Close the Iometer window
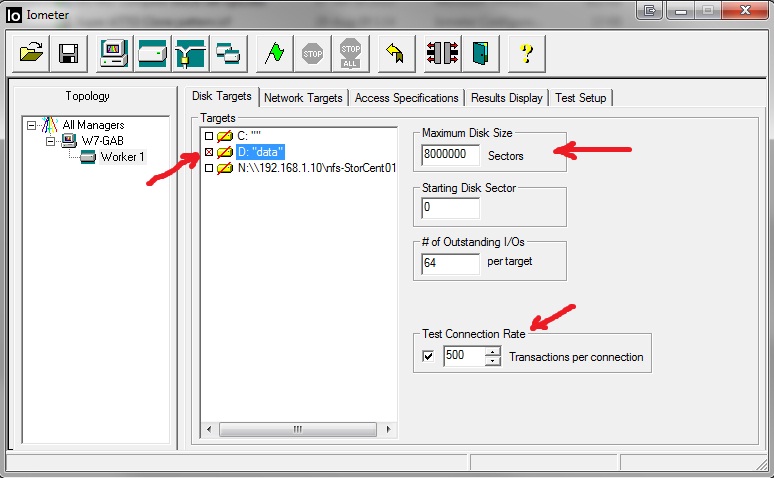The height and width of the screenshot is (478, 774). 746,10
